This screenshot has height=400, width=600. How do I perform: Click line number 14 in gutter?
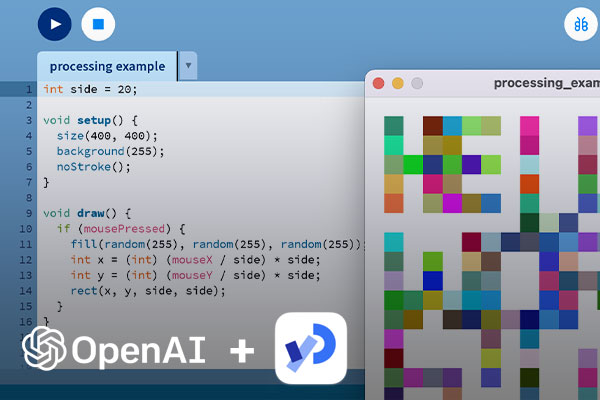tap(25, 291)
